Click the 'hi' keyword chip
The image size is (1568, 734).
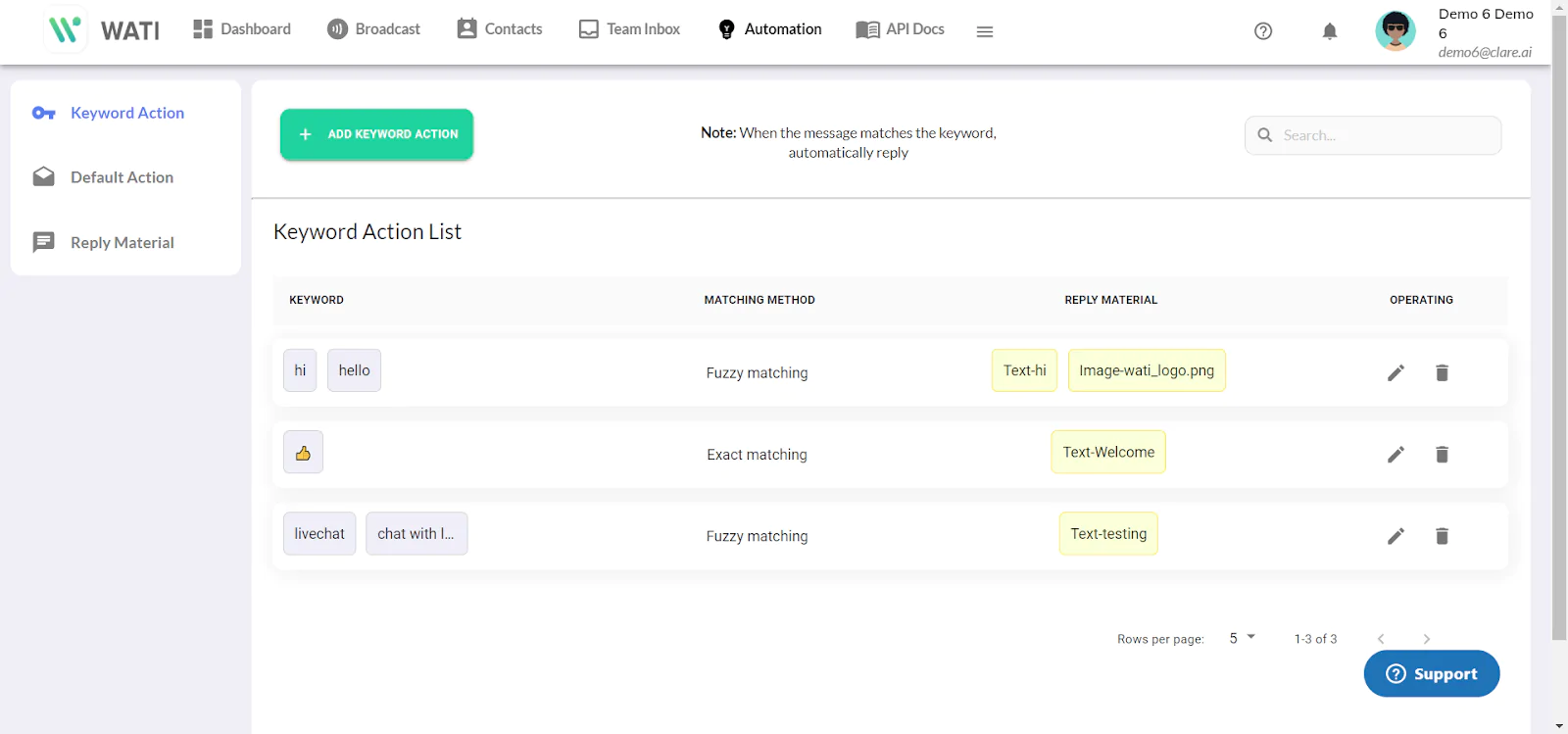pos(300,370)
